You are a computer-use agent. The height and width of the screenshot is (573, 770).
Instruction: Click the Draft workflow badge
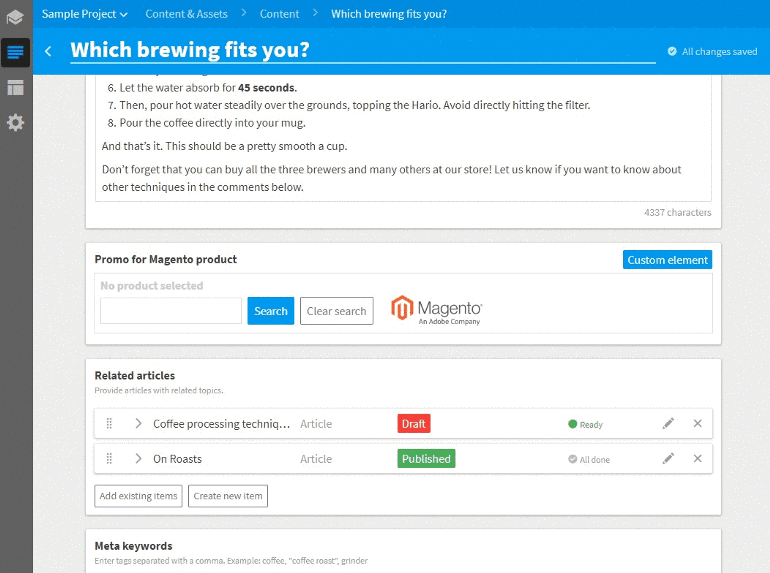tap(414, 424)
